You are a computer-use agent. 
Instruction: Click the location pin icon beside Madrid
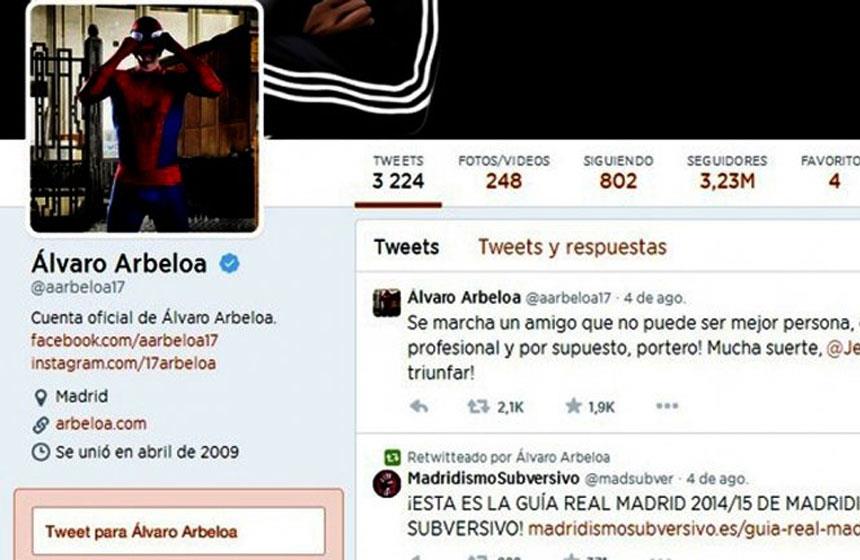pyautogui.click(x=40, y=397)
